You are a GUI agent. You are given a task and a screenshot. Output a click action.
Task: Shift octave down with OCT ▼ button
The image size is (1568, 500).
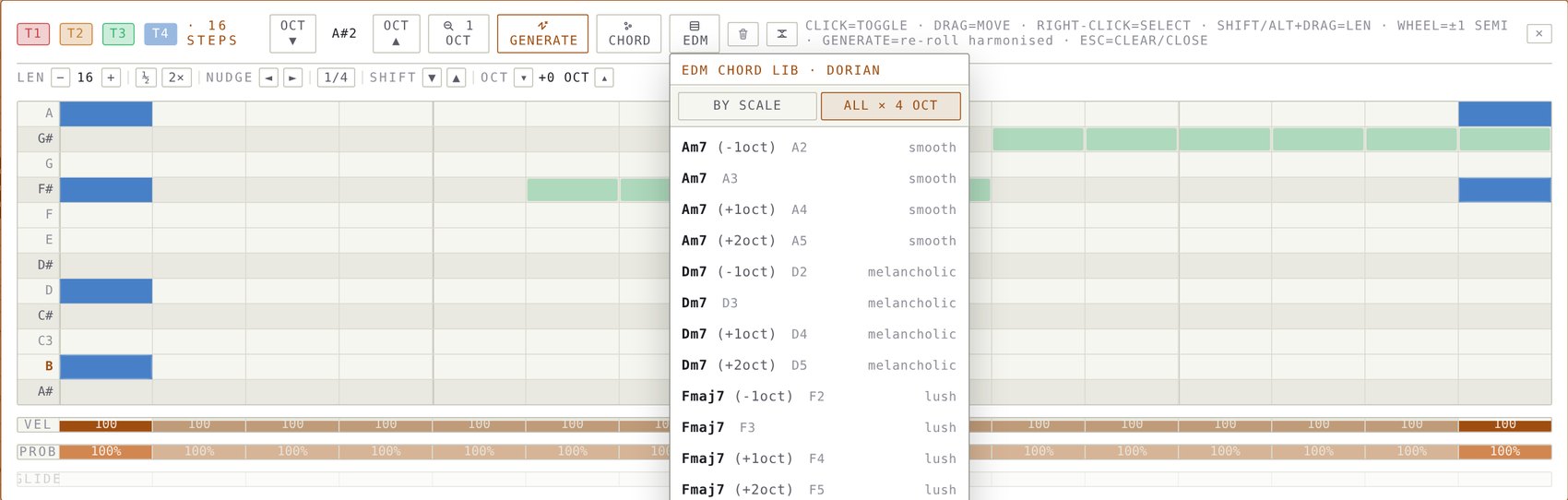[293, 33]
